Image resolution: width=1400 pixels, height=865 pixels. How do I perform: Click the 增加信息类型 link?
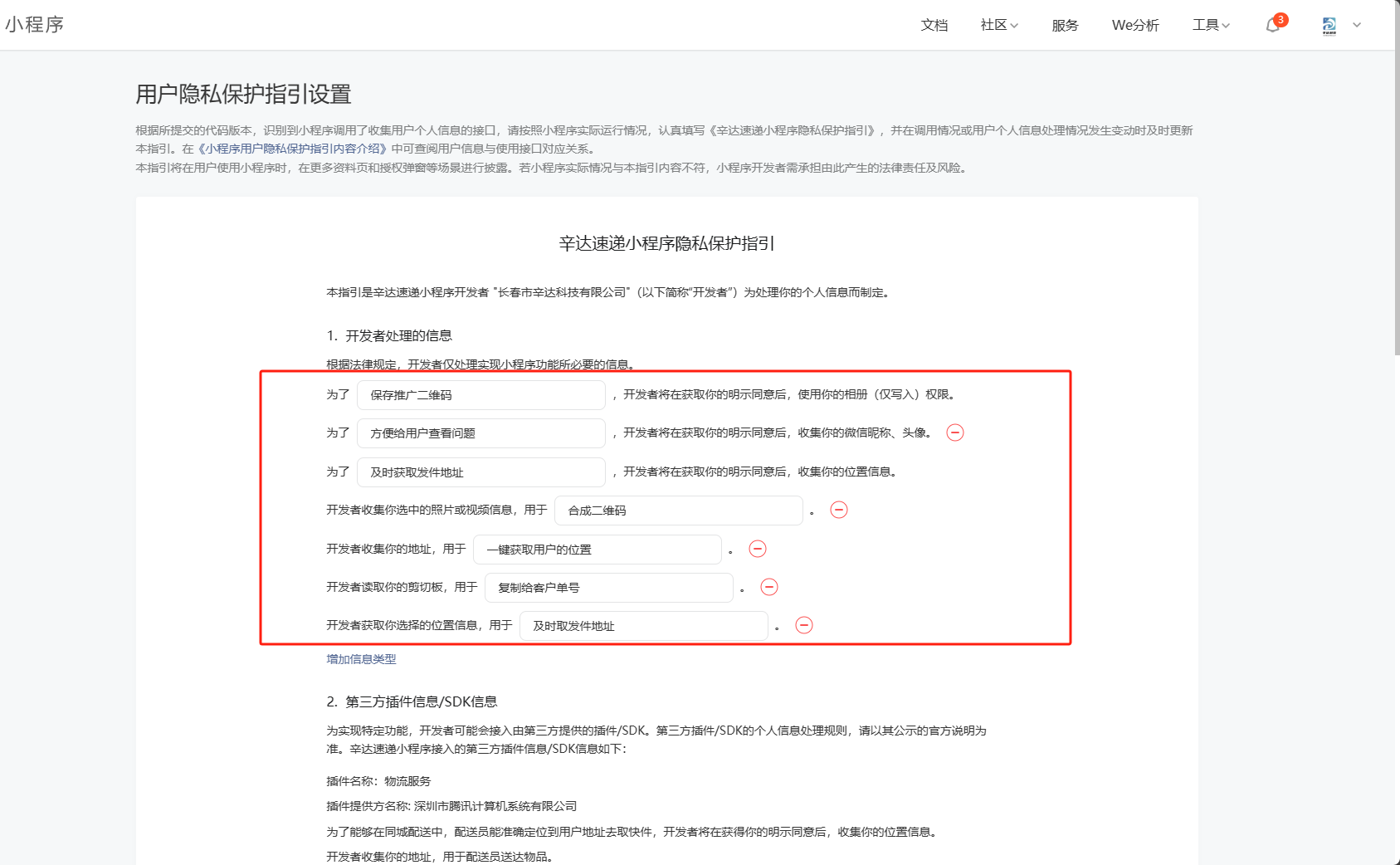361,659
